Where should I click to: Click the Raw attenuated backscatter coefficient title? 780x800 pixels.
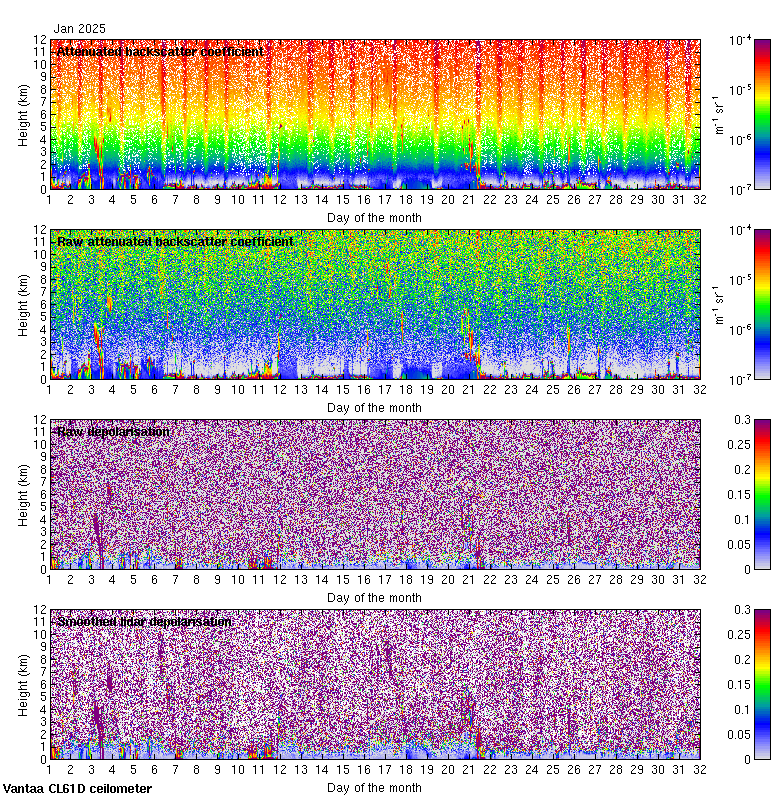click(x=175, y=241)
